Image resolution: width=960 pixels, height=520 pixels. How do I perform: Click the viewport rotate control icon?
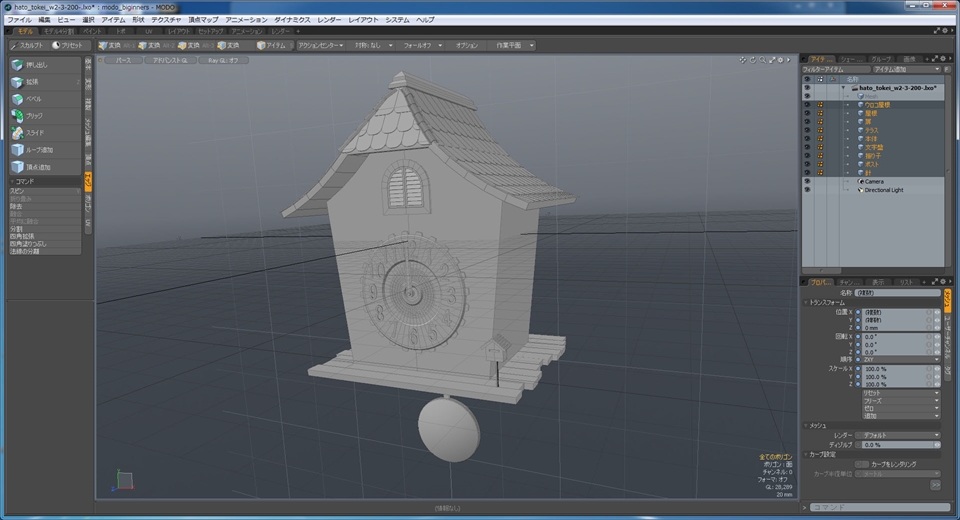[x=752, y=60]
